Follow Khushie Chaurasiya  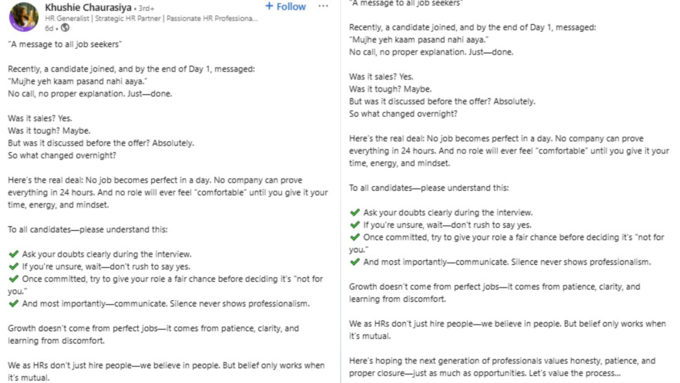285,7
